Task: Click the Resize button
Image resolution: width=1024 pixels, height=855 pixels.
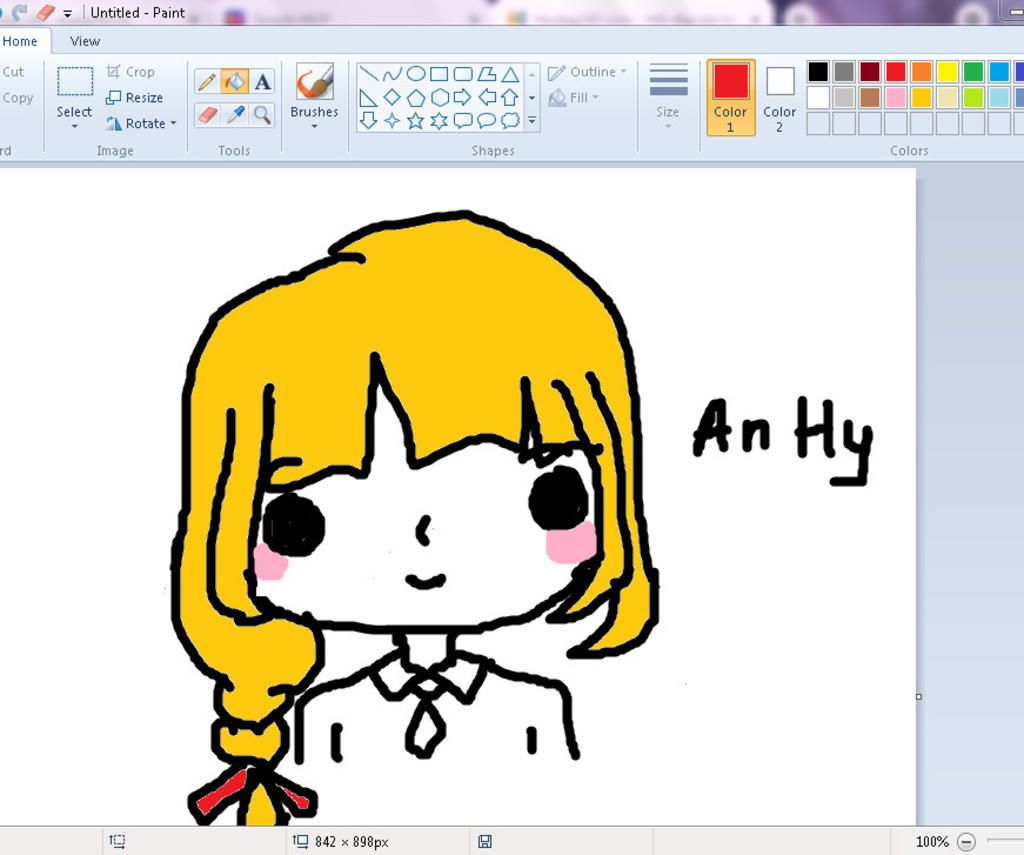Action: 135,98
